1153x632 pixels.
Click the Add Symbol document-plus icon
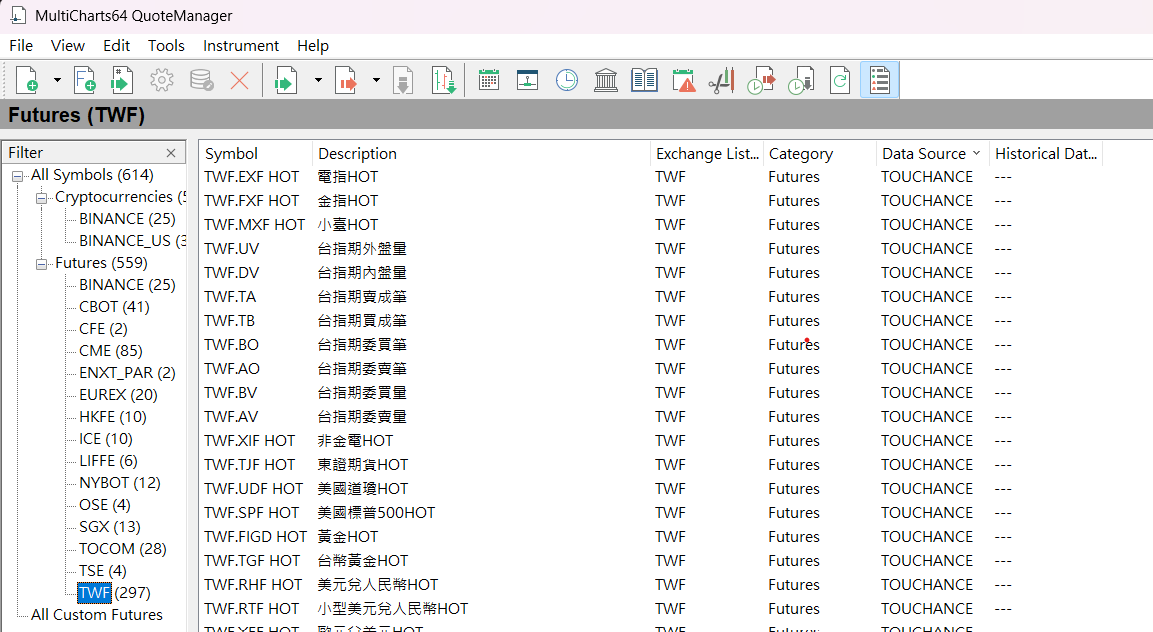(27, 80)
